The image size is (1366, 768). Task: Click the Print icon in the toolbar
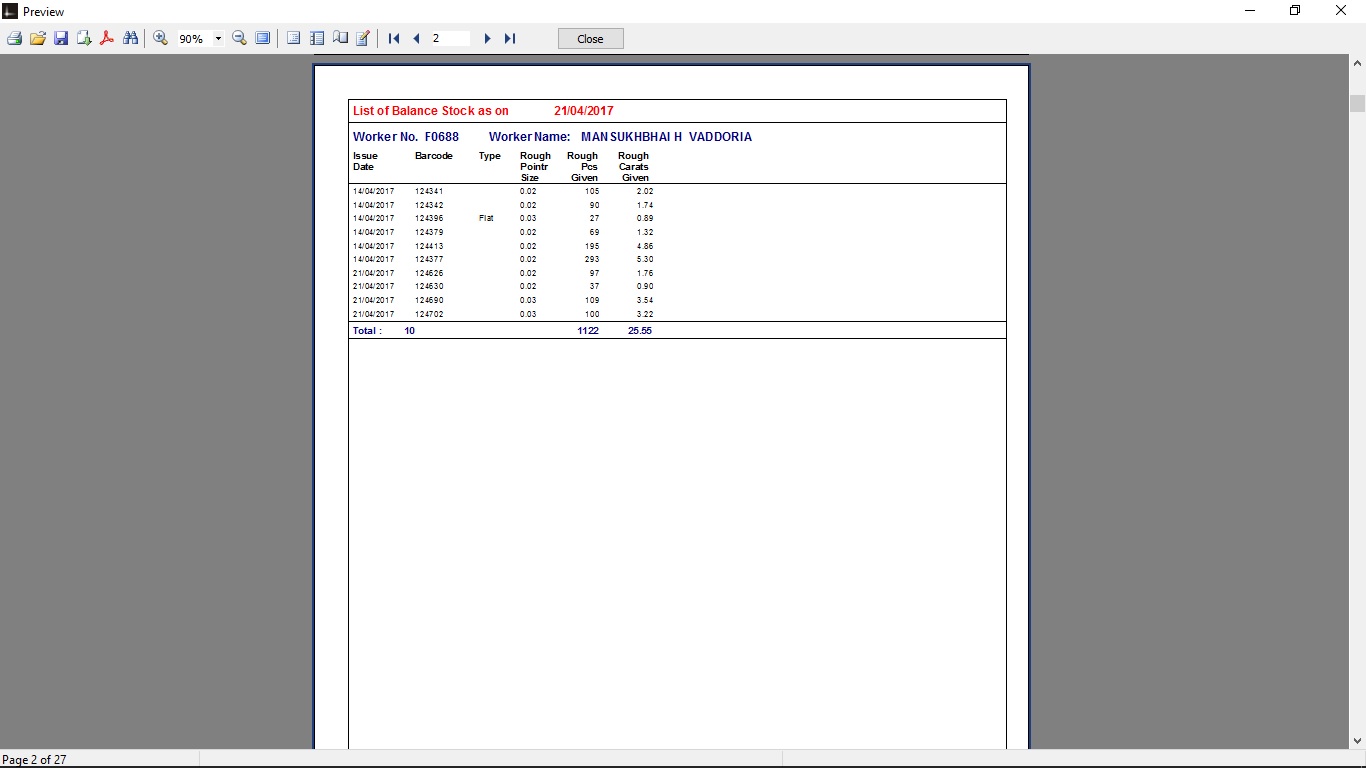pos(14,38)
